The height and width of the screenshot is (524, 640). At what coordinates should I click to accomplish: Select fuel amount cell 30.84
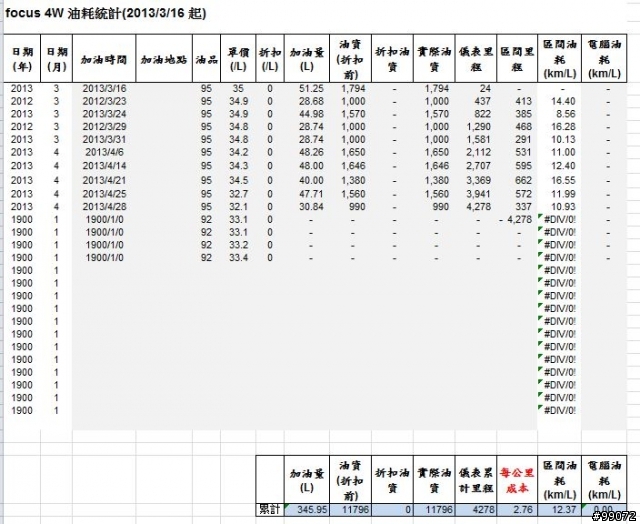[311, 206]
